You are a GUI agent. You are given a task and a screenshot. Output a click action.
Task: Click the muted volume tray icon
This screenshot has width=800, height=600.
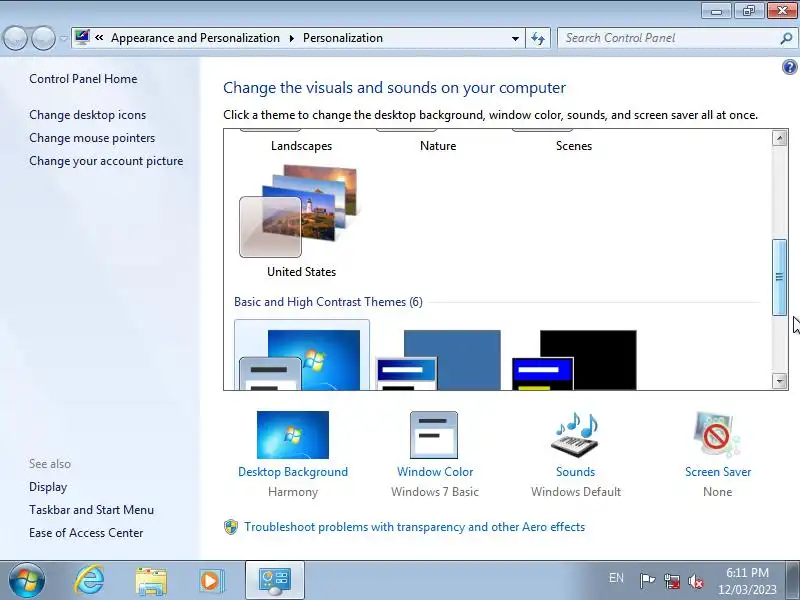coord(696,581)
